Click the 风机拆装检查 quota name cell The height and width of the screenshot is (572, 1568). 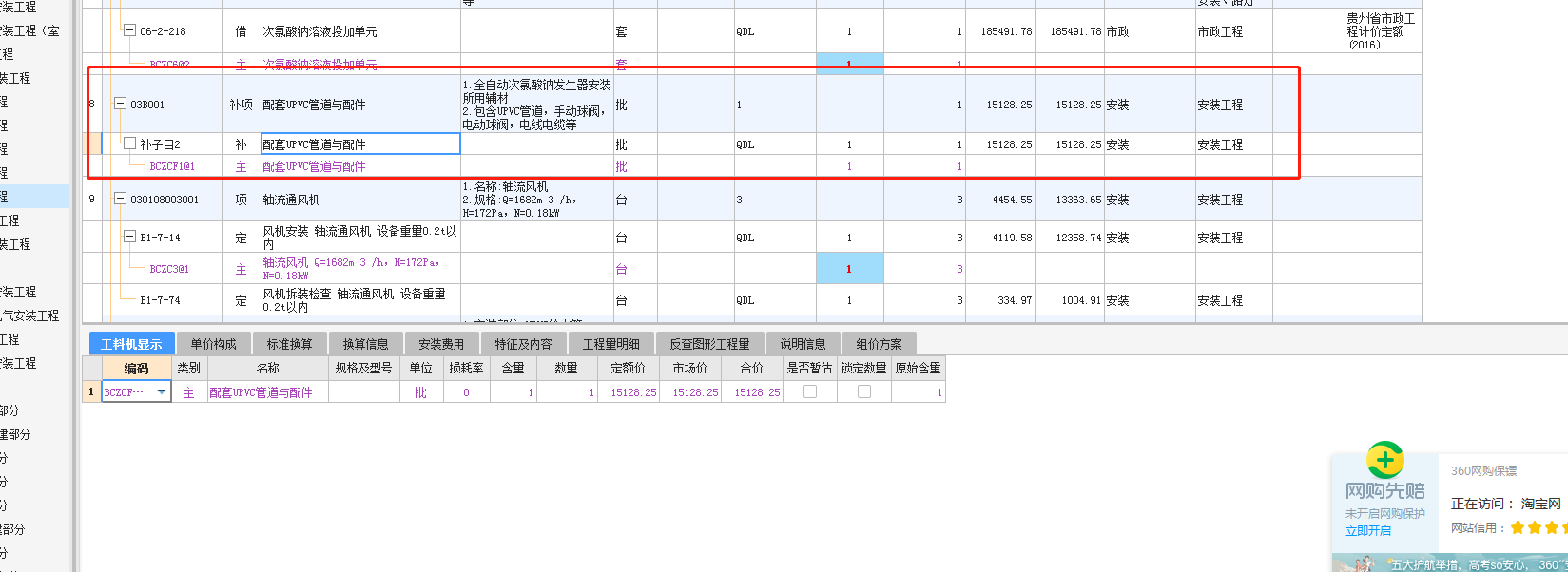(360, 300)
